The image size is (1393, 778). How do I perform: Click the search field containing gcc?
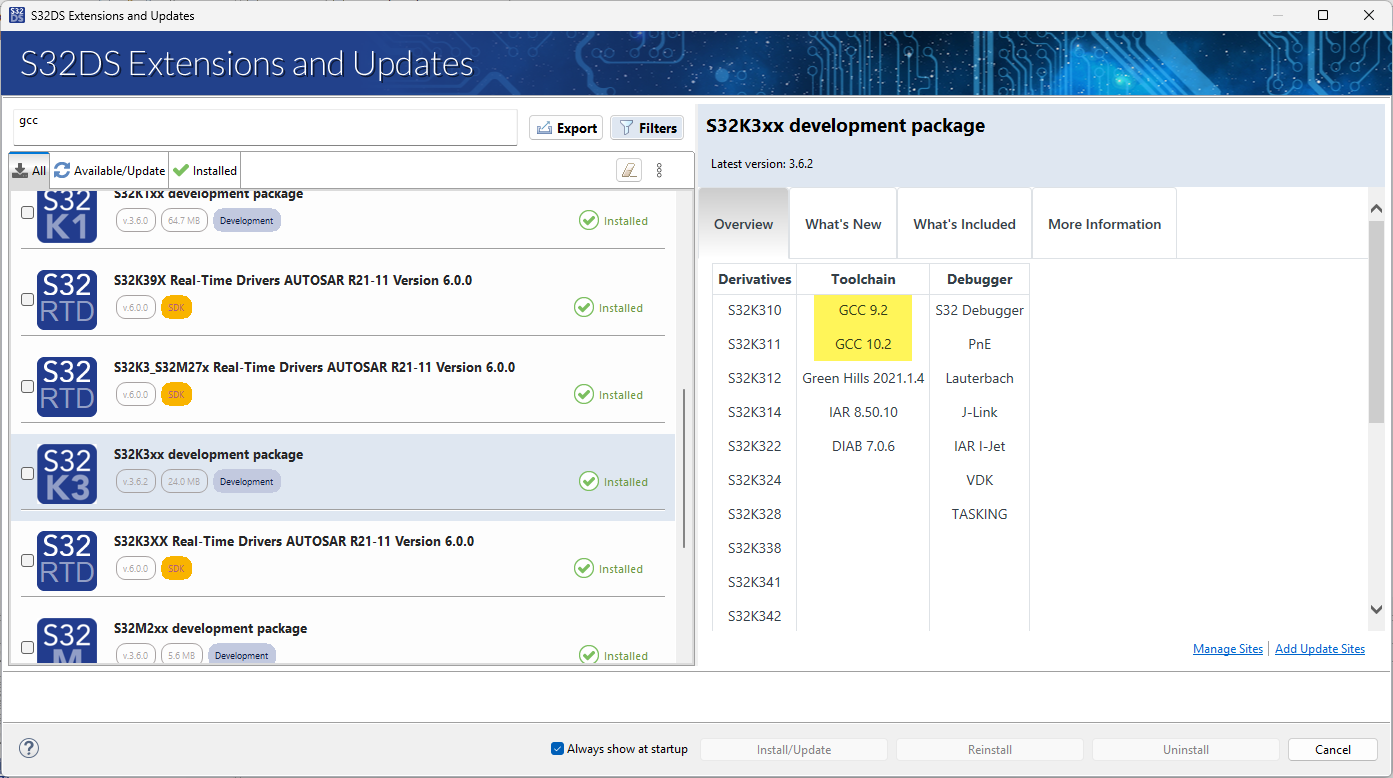265,128
